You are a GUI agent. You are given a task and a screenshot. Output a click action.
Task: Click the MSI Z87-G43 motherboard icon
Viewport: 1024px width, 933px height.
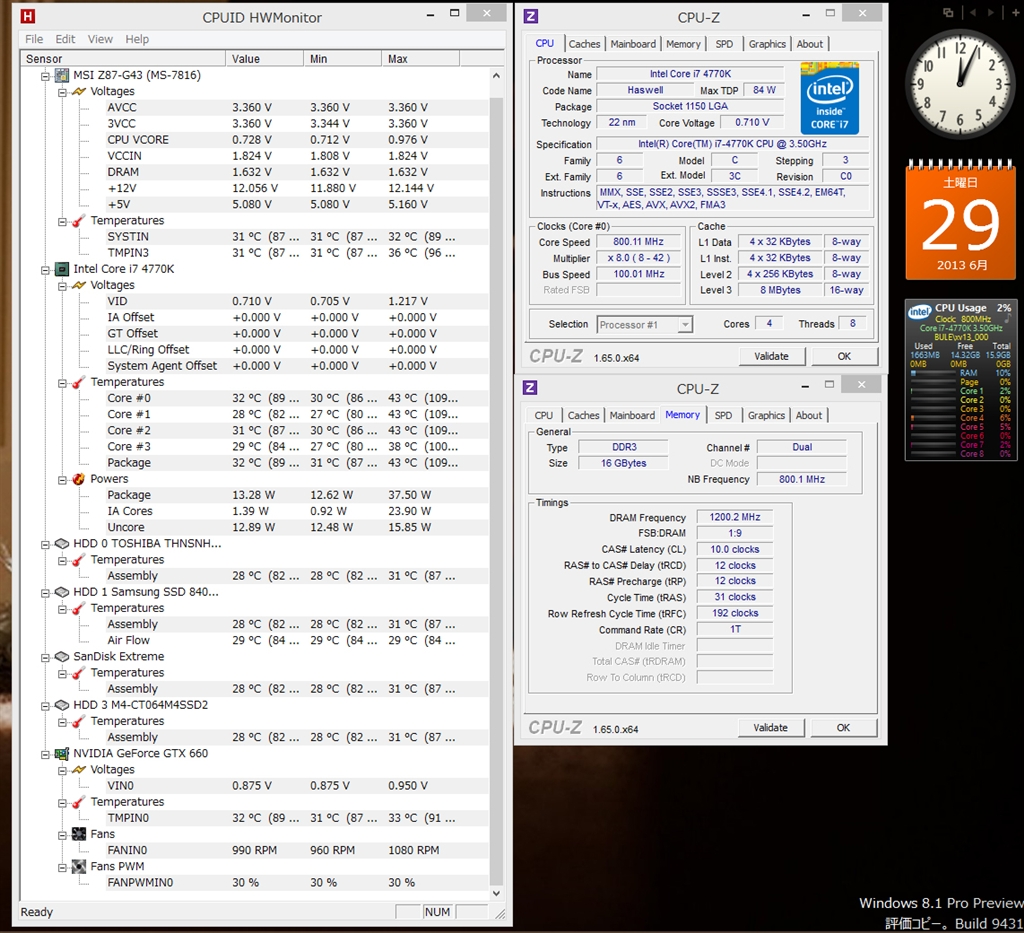click(61, 75)
